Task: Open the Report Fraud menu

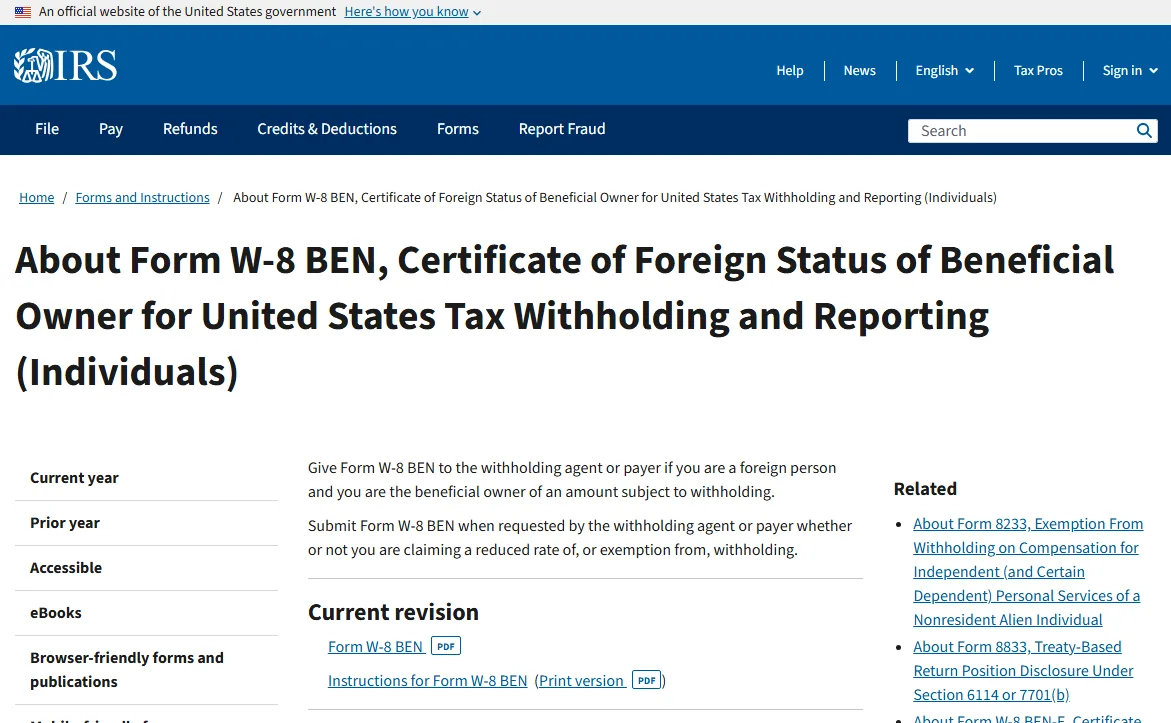Action: tap(562, 129)
